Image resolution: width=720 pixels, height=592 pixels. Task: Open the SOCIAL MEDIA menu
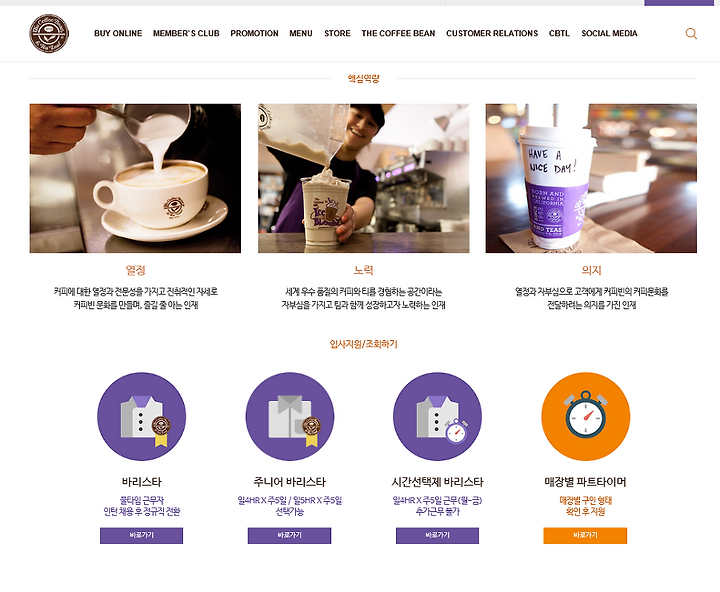609,34
